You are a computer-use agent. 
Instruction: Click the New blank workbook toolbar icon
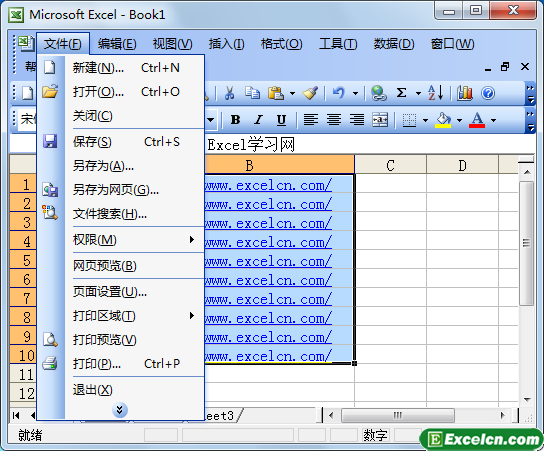coord(28,93)
